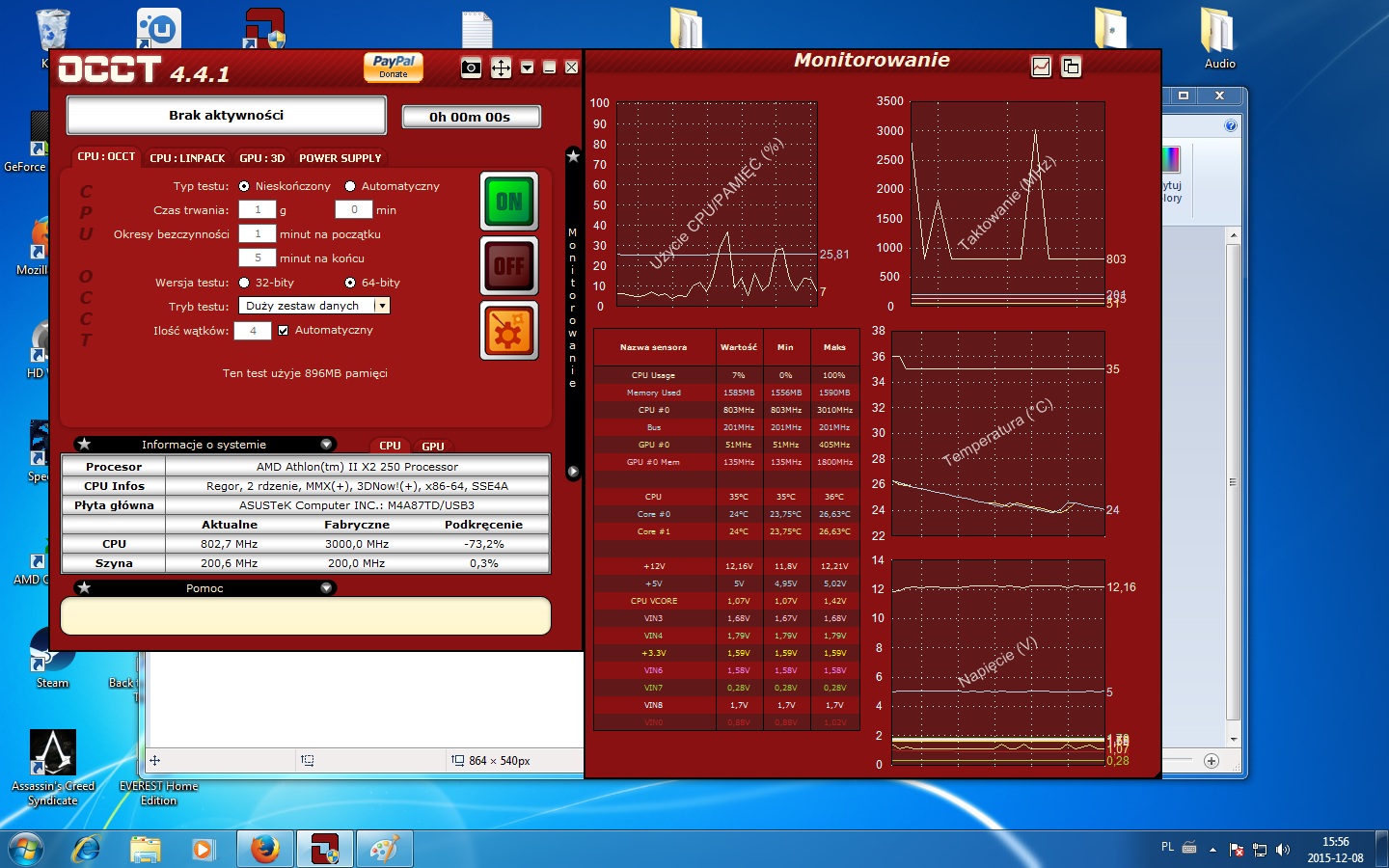Click the Ilość wątków number field
This screenshot has width=1389, height=868.
pyautogui.click(x=253, y=330)
